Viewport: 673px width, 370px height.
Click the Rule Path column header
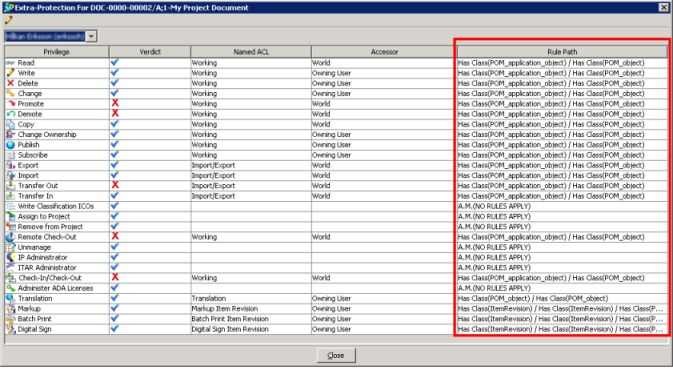click(562, 52)
